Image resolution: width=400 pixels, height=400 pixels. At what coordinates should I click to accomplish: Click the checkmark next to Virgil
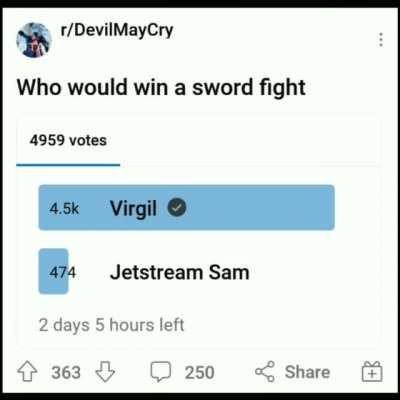[177, 208]
